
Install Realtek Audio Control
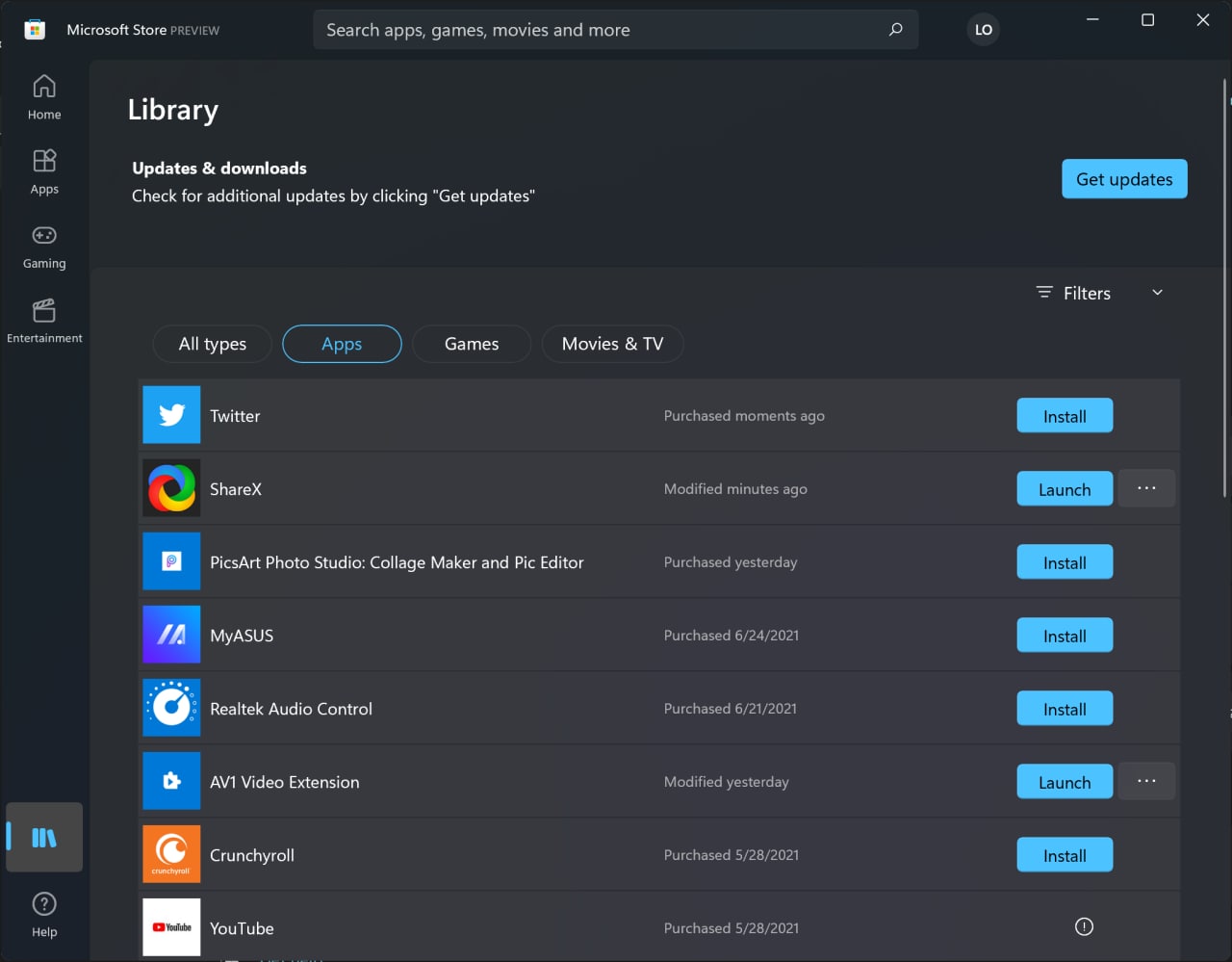(1065, 709)
